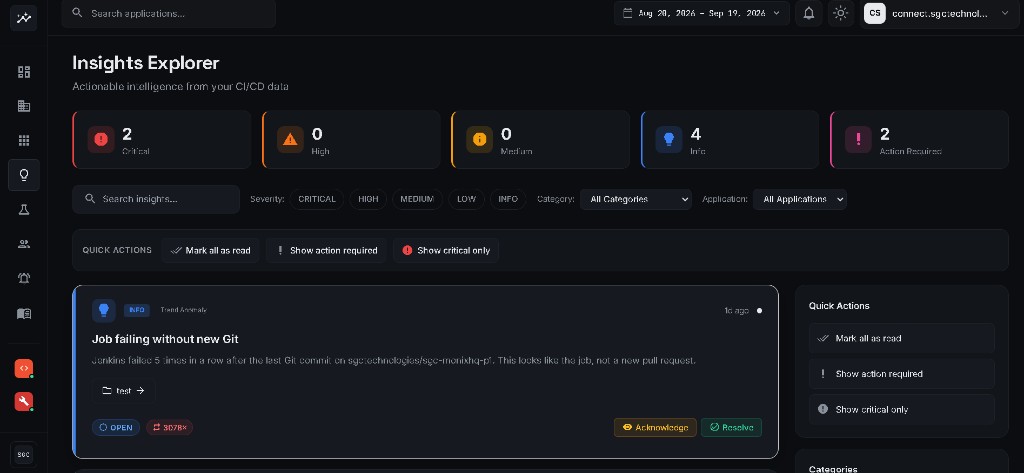
Task: Click the INFO tag on the insight card
Action: point(136,310)
